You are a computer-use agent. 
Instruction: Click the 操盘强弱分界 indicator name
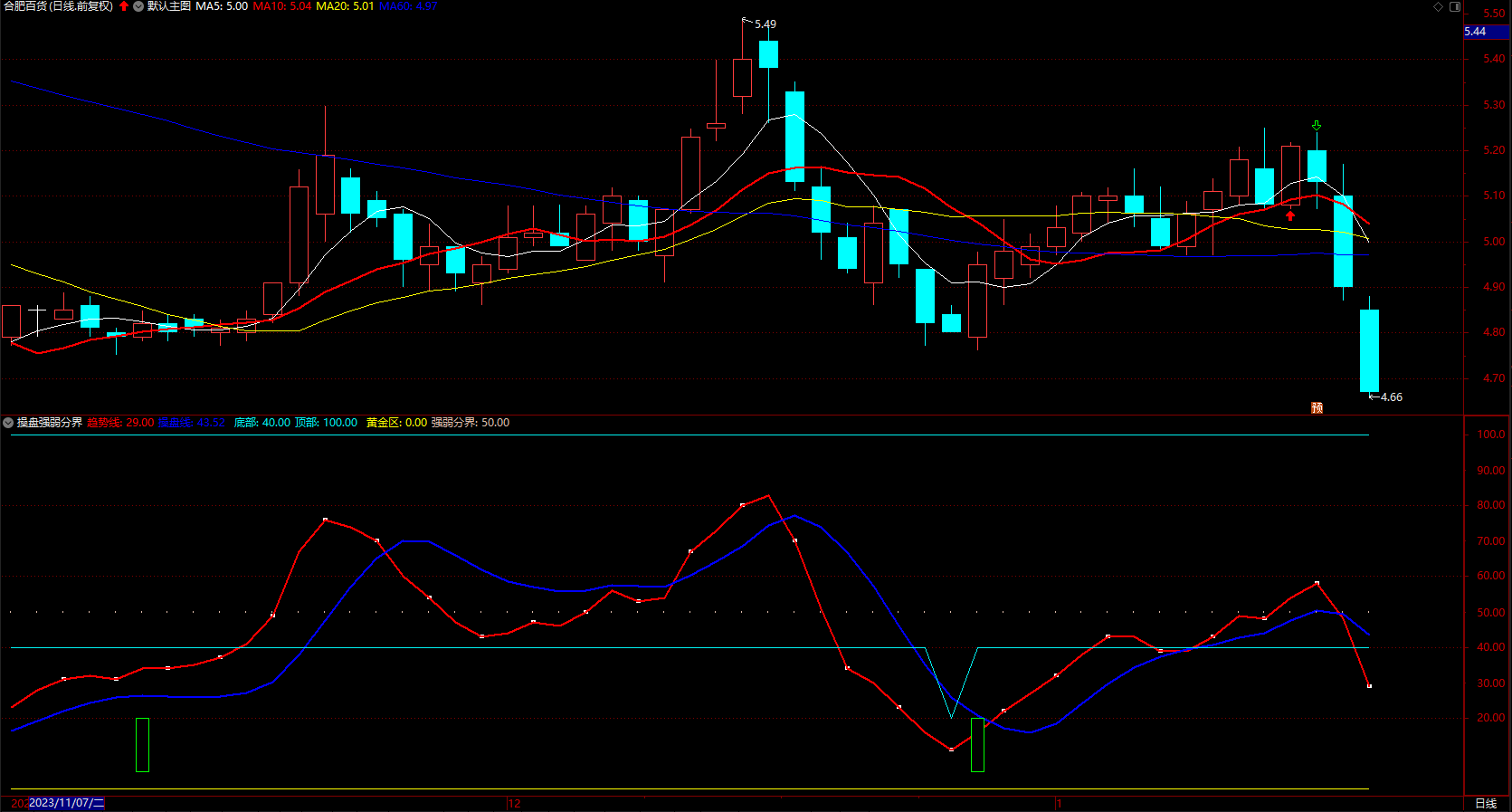(50, 423)
